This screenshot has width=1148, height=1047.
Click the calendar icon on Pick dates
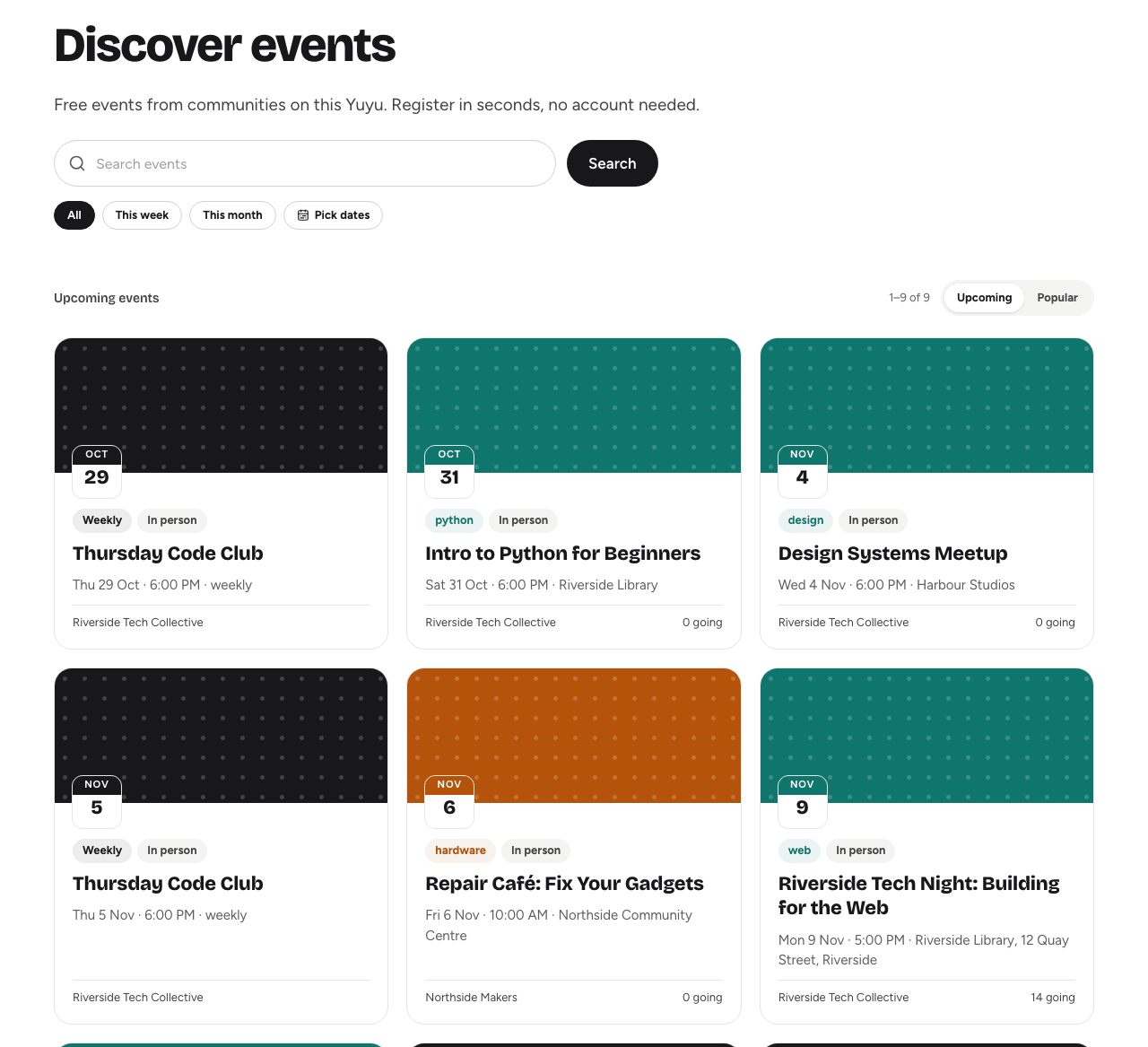[303, 215]
